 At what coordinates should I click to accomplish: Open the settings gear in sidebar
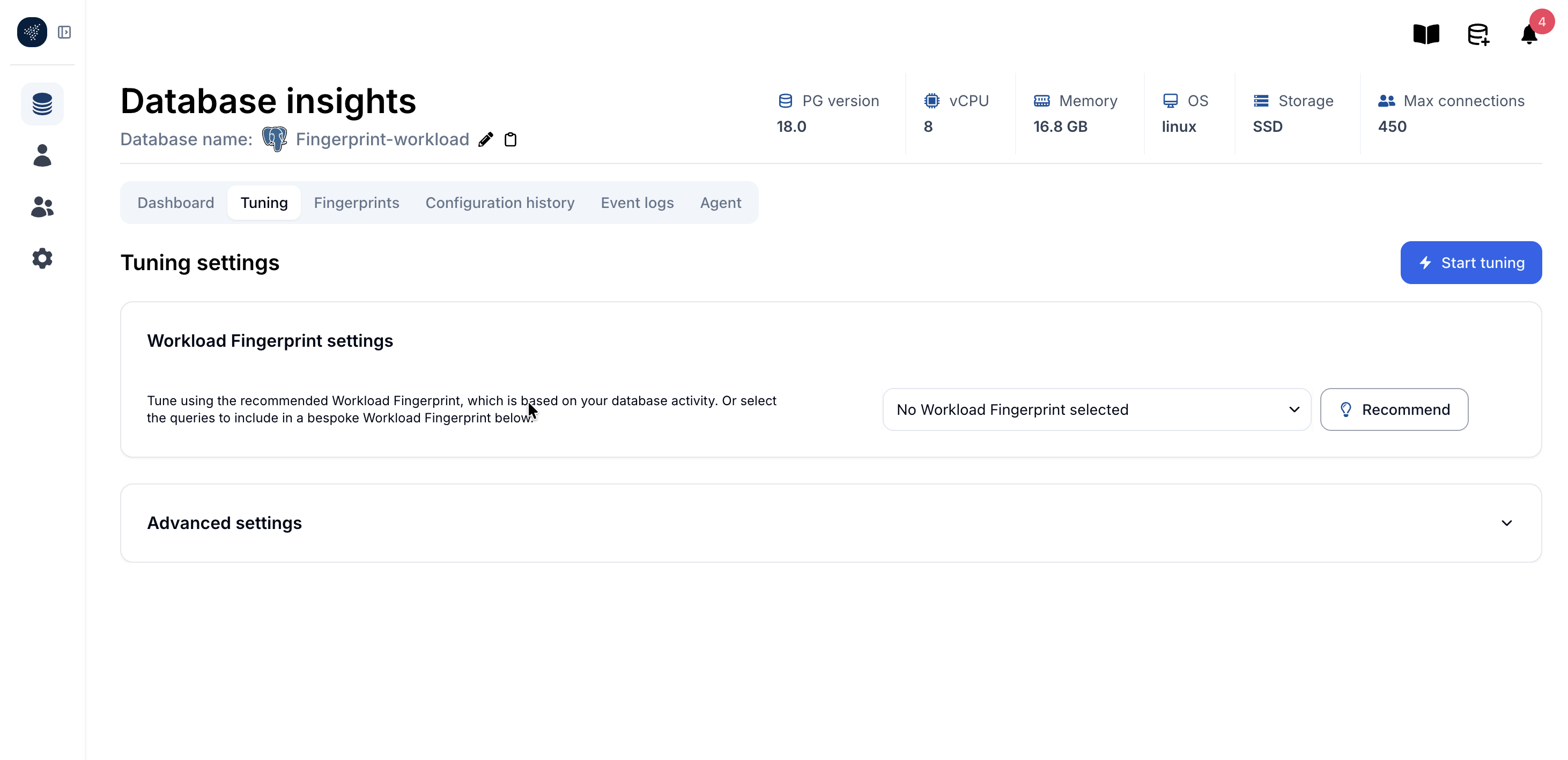point(42,259)
